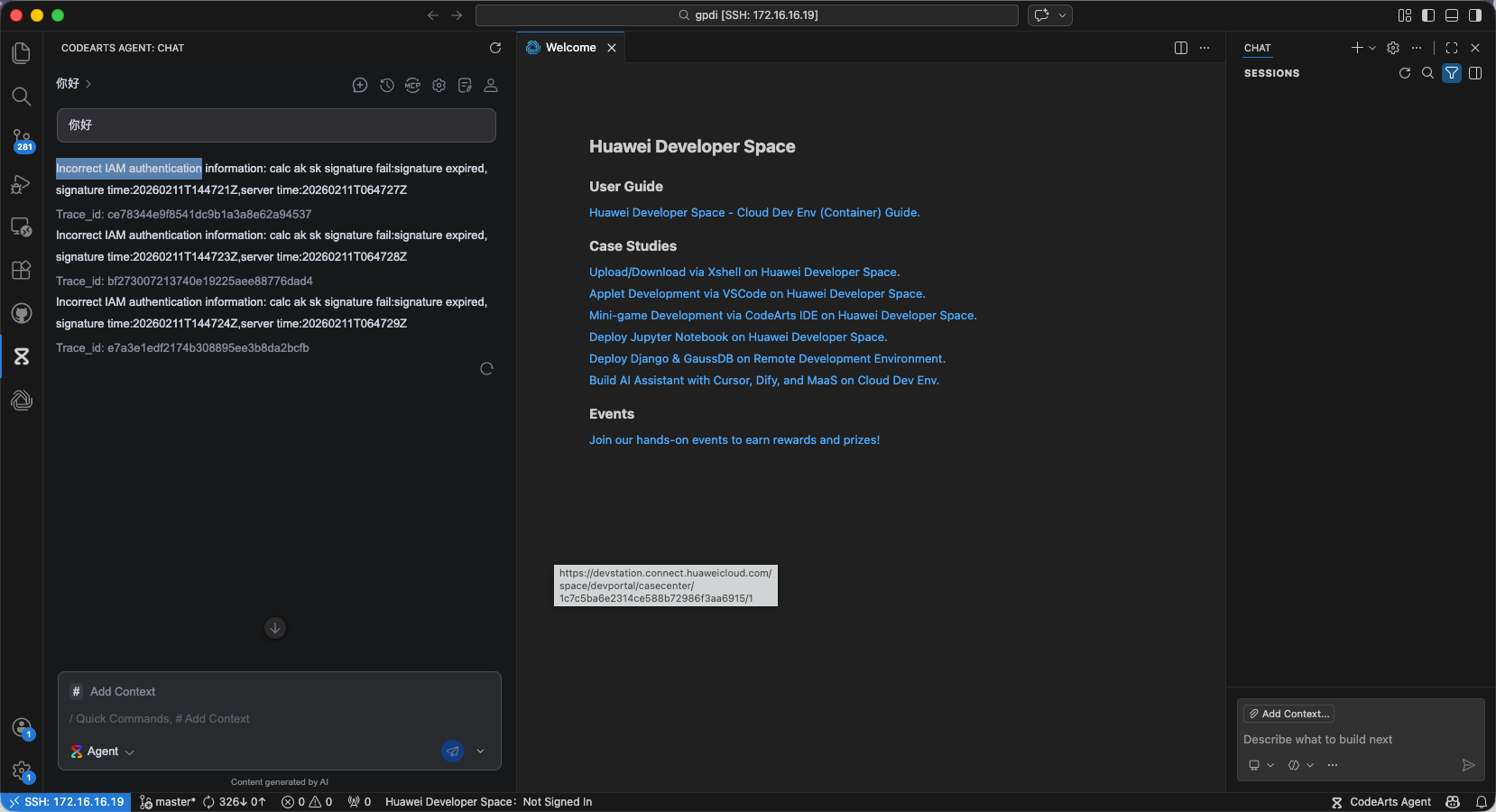
Task: Open chat history clock icon
Action: tap(386, 85)
